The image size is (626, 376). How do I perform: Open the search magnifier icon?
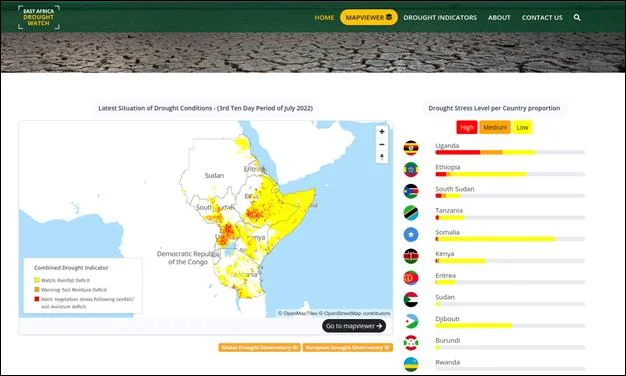[x=577, y=18]
